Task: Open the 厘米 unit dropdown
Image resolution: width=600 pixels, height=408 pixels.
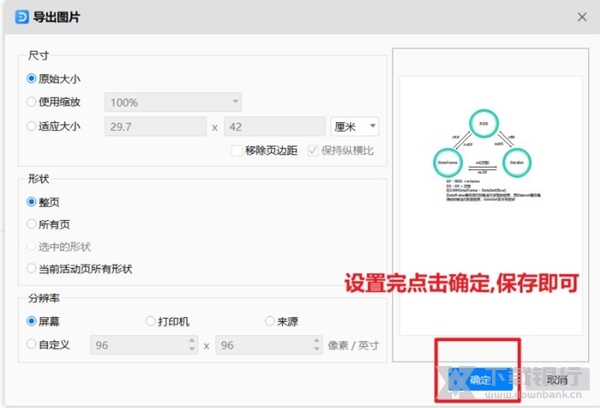Action: 355,126
